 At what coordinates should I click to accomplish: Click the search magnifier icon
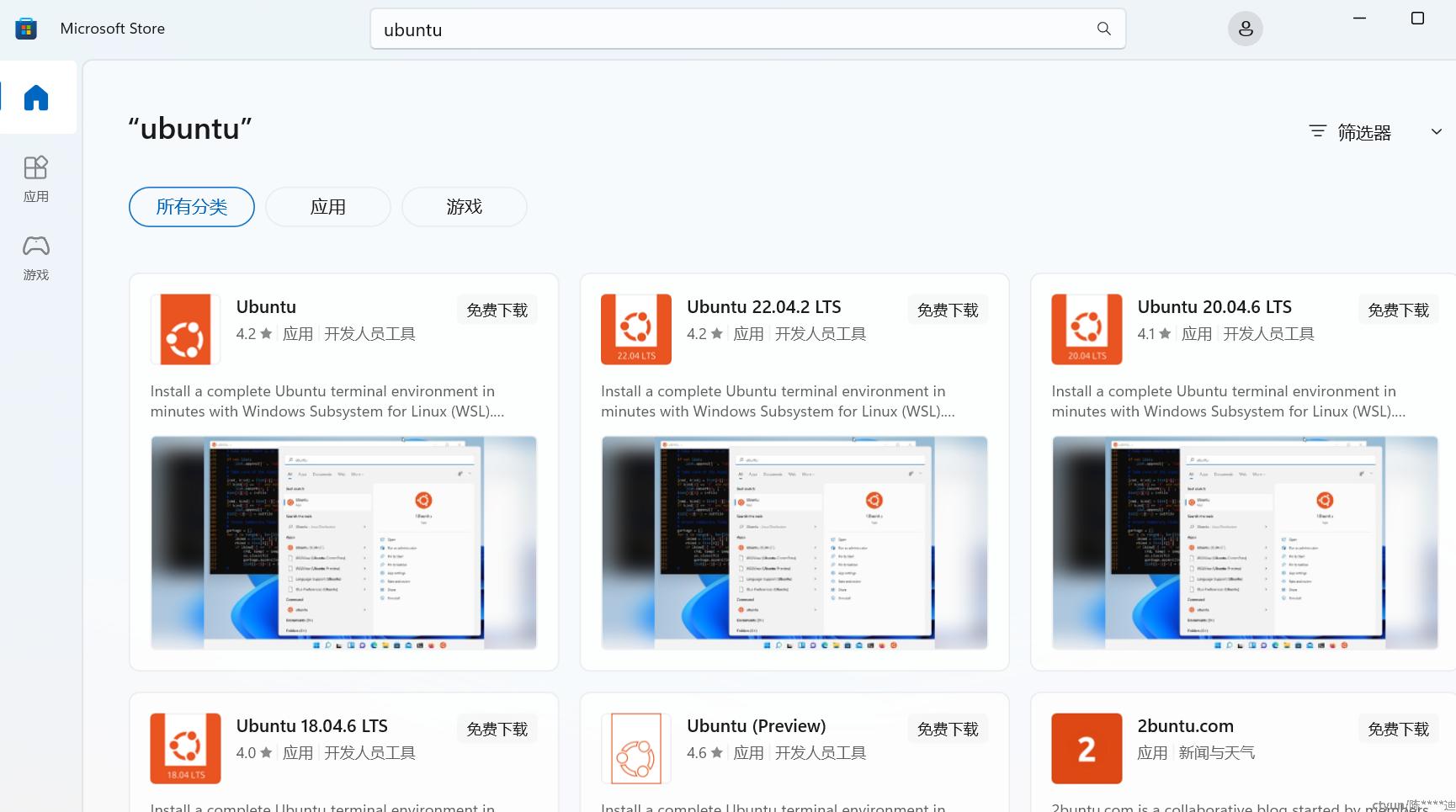(1103, 29)
